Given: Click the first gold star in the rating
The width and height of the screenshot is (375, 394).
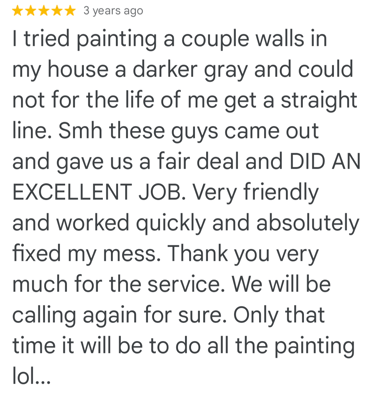Looking at the screenshot, I should click(x=18, y=11).
